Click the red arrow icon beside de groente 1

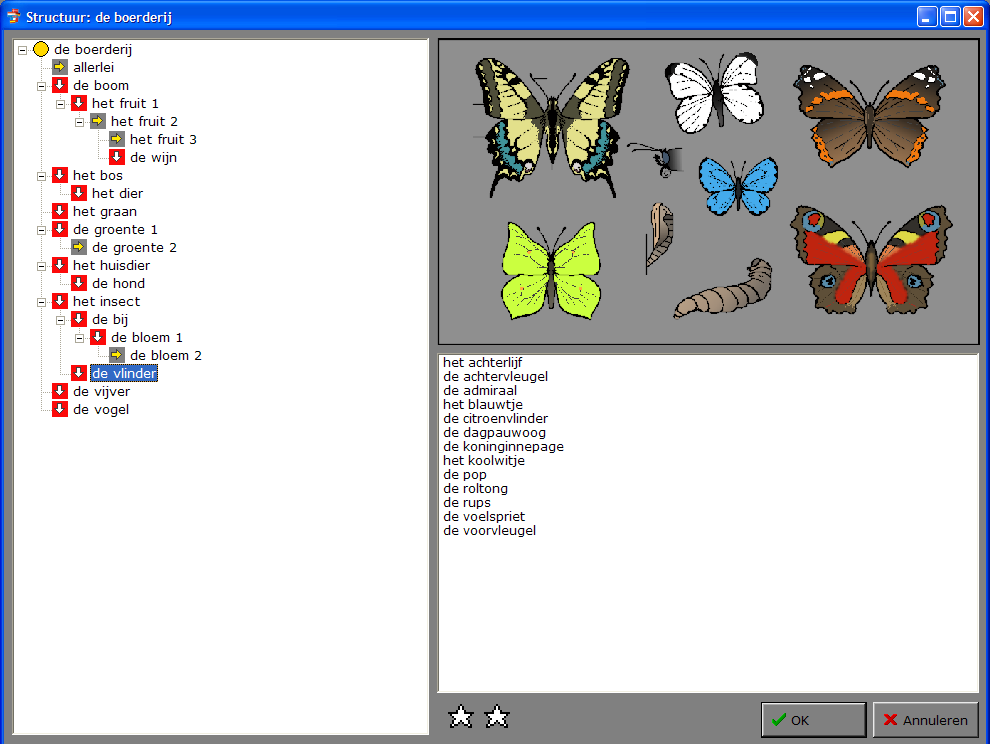pos(60,229)
